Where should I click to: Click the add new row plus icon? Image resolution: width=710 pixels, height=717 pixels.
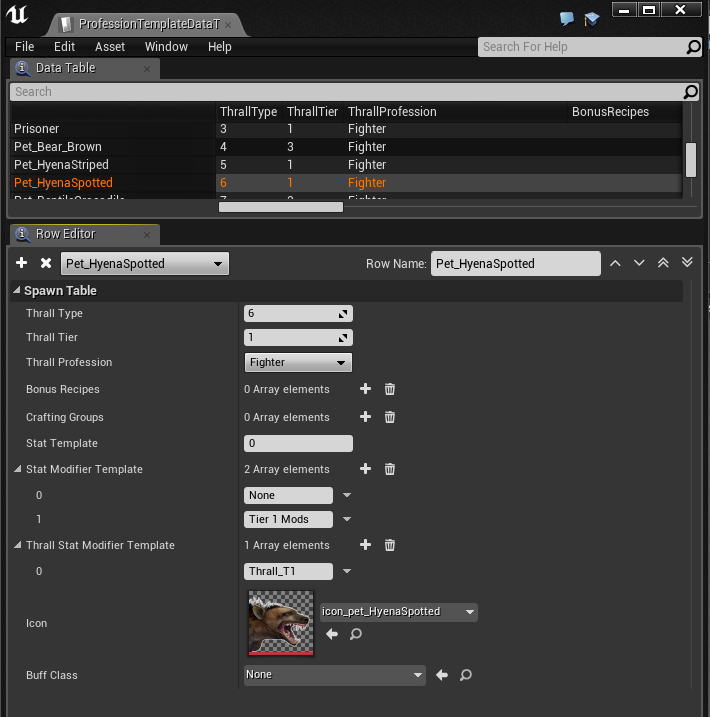click(22, 263)
